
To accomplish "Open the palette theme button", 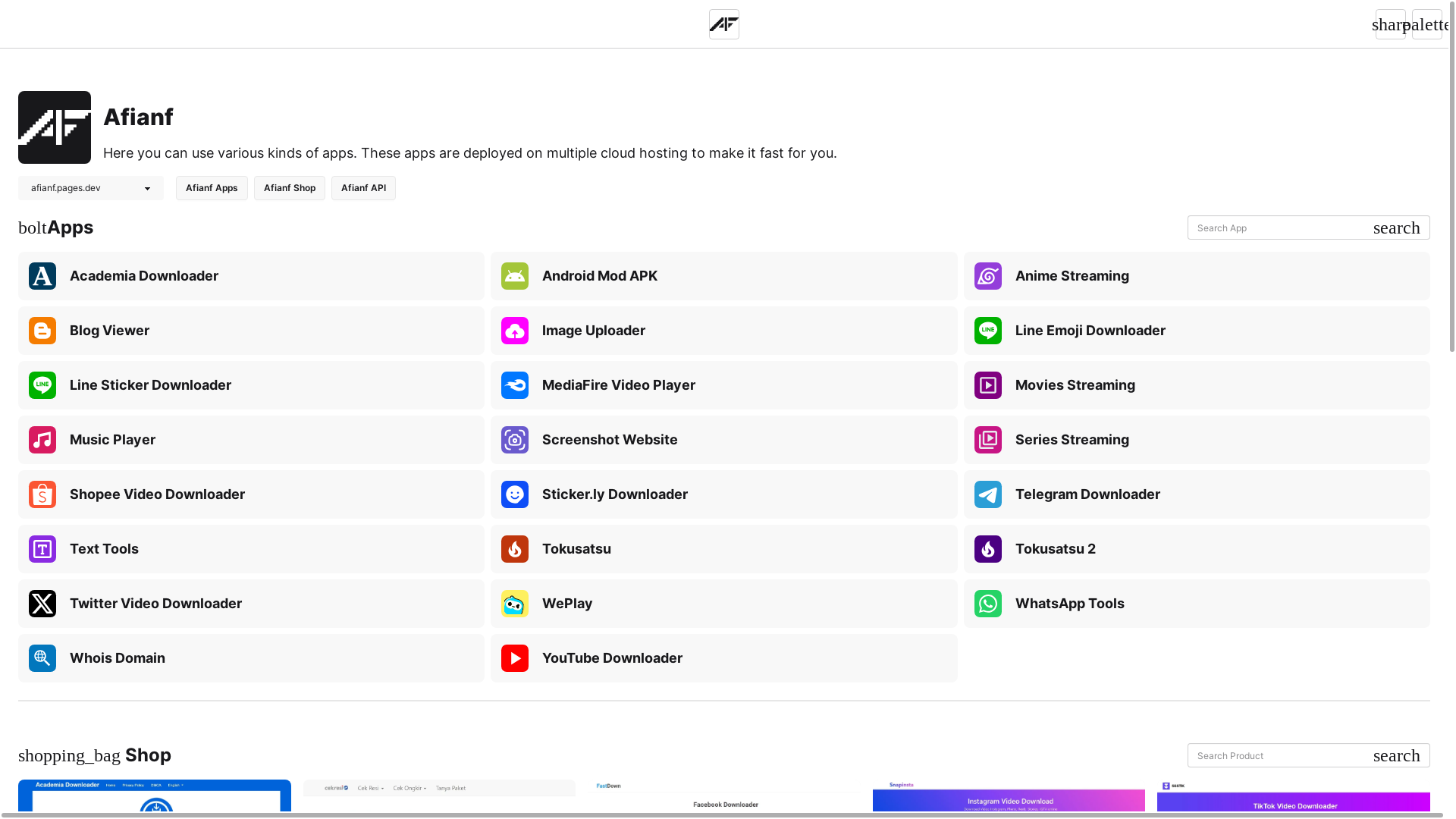I will 1427,24.
